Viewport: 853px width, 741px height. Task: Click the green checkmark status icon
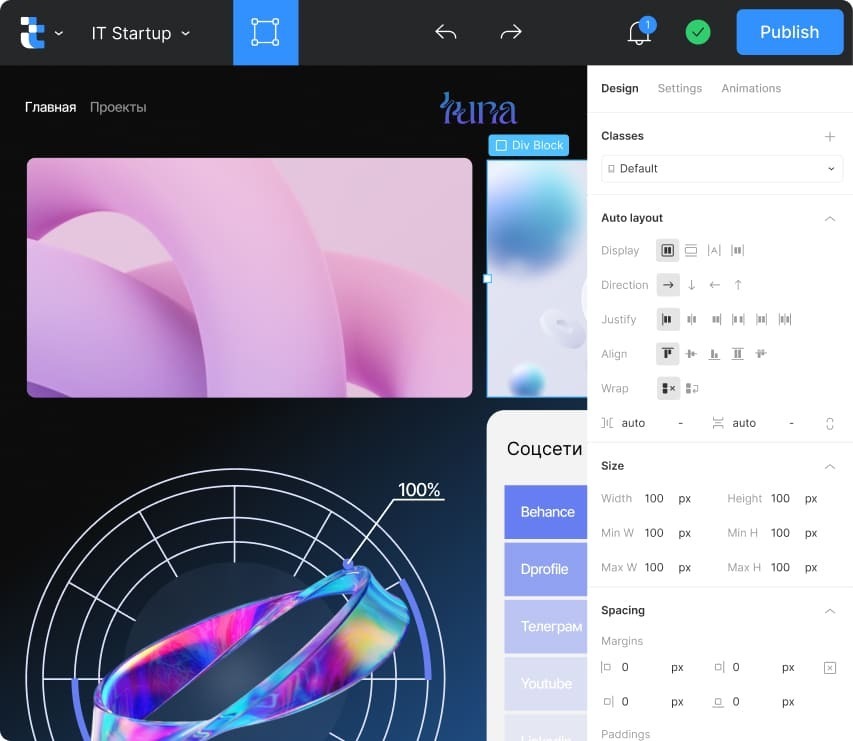coord(698,33)
